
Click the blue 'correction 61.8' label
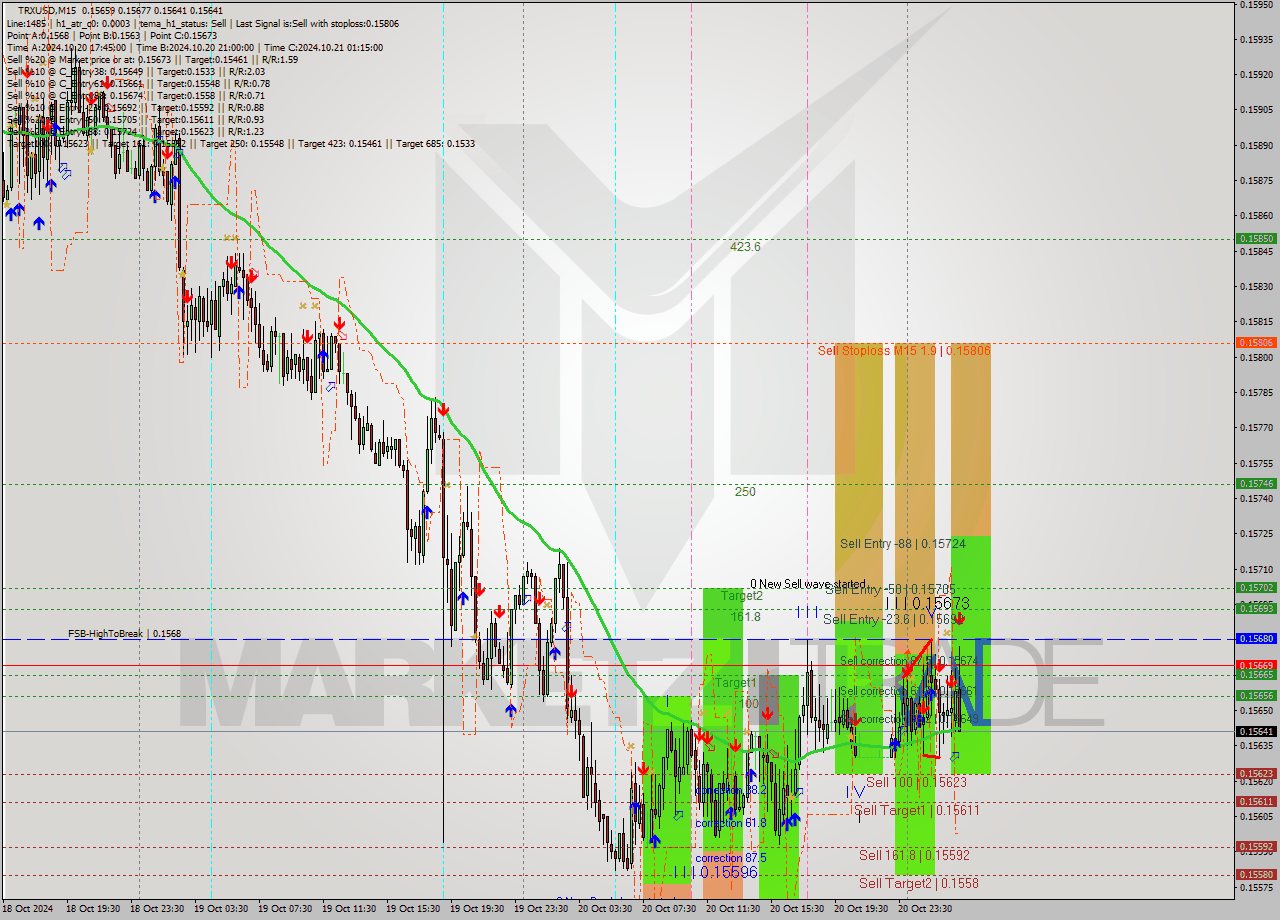731,824
